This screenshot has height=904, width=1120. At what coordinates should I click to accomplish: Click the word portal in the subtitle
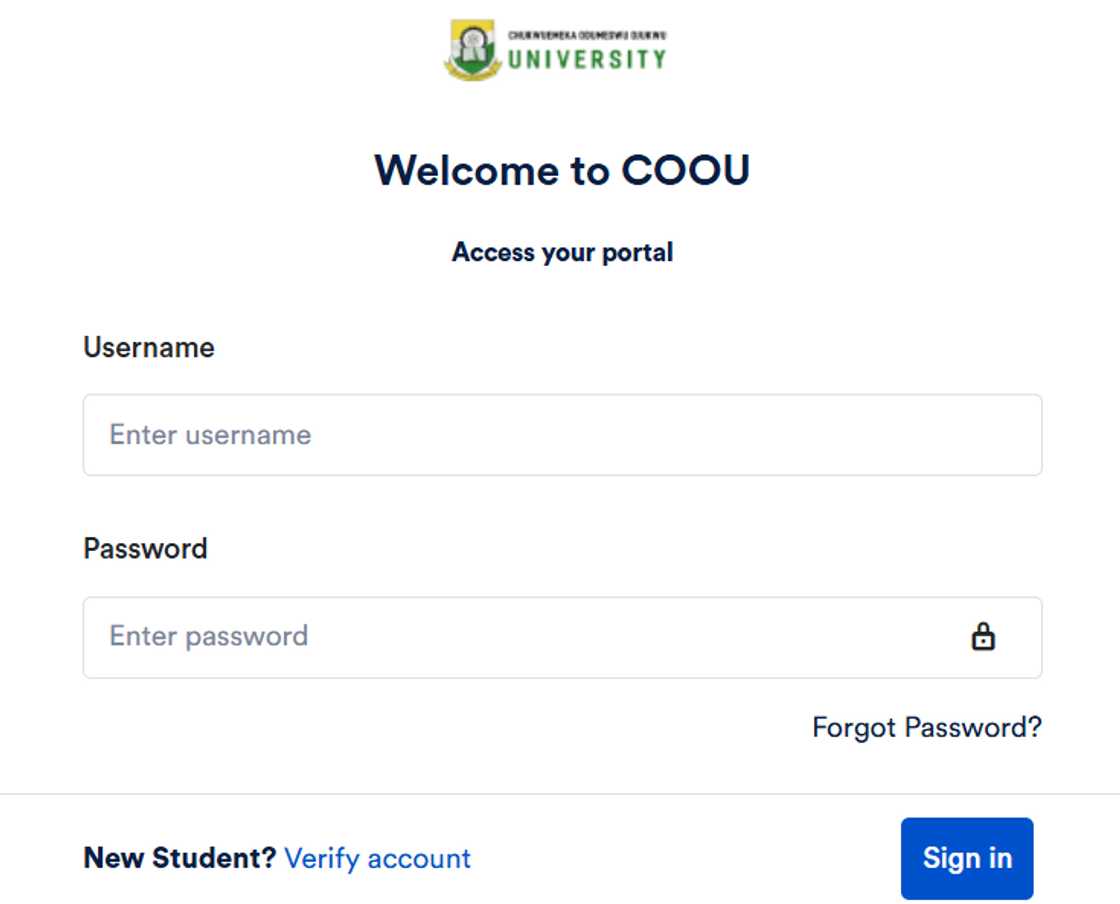click(637, 252)
